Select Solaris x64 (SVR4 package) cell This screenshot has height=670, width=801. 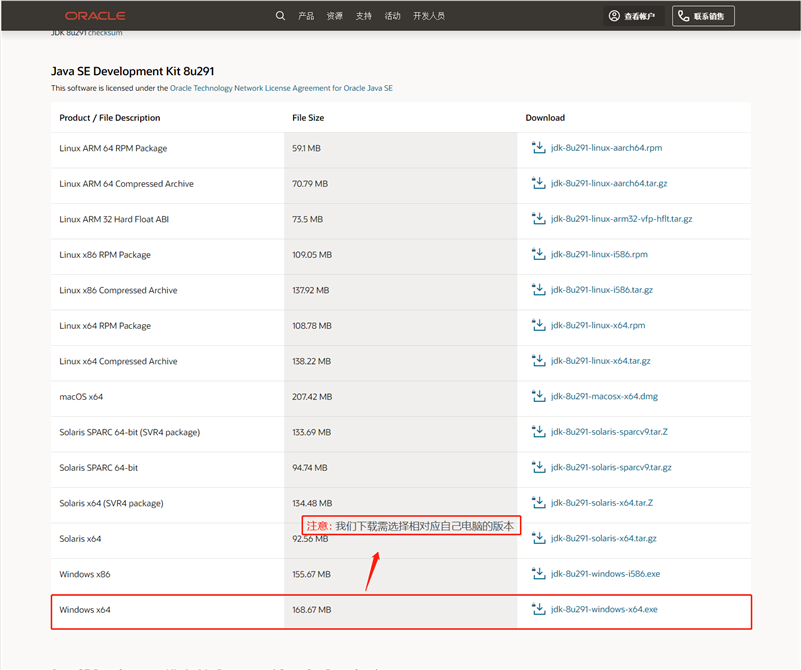coord(168,503)
